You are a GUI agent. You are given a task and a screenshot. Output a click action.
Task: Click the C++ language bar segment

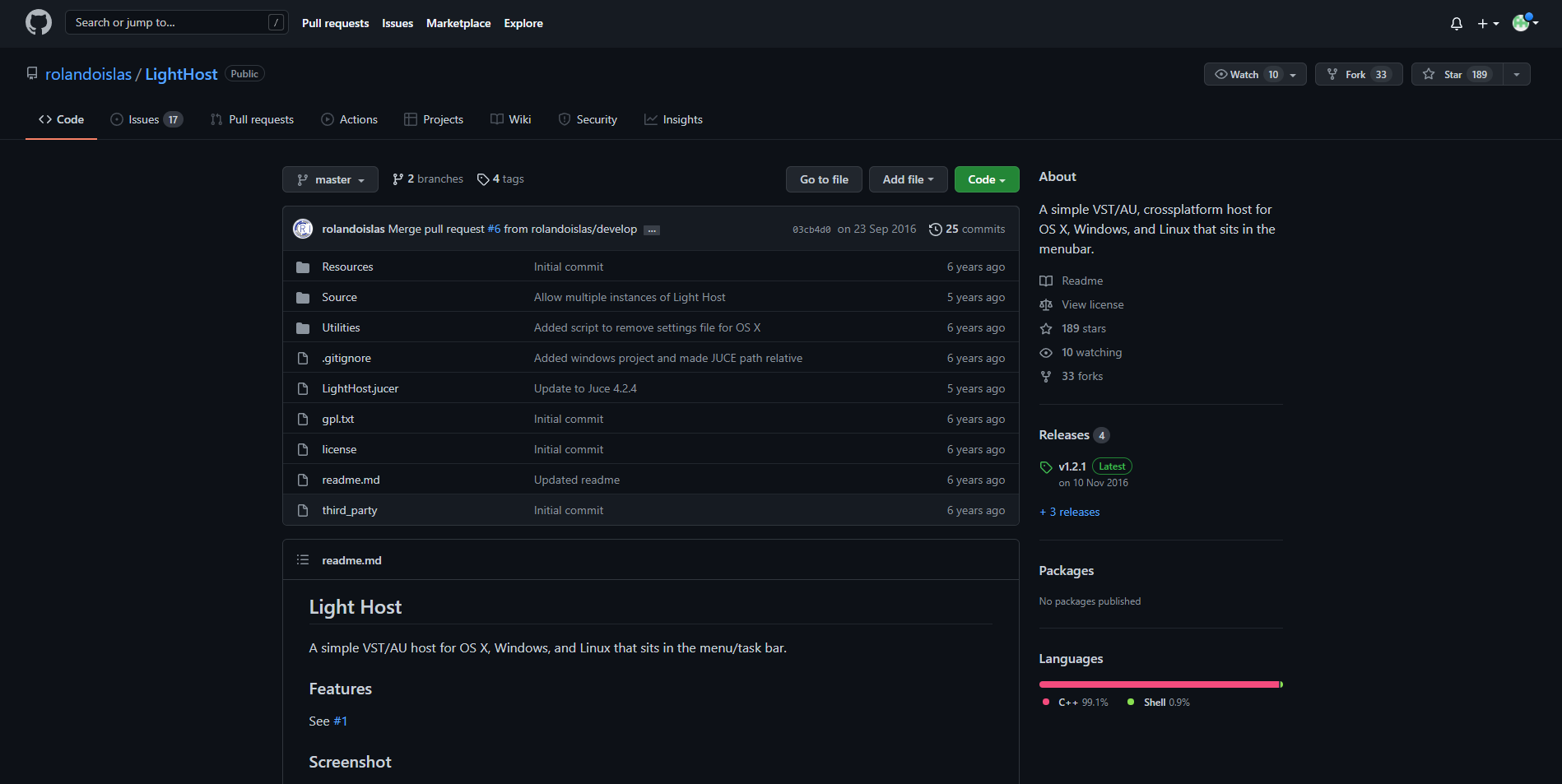(1159, 684)
